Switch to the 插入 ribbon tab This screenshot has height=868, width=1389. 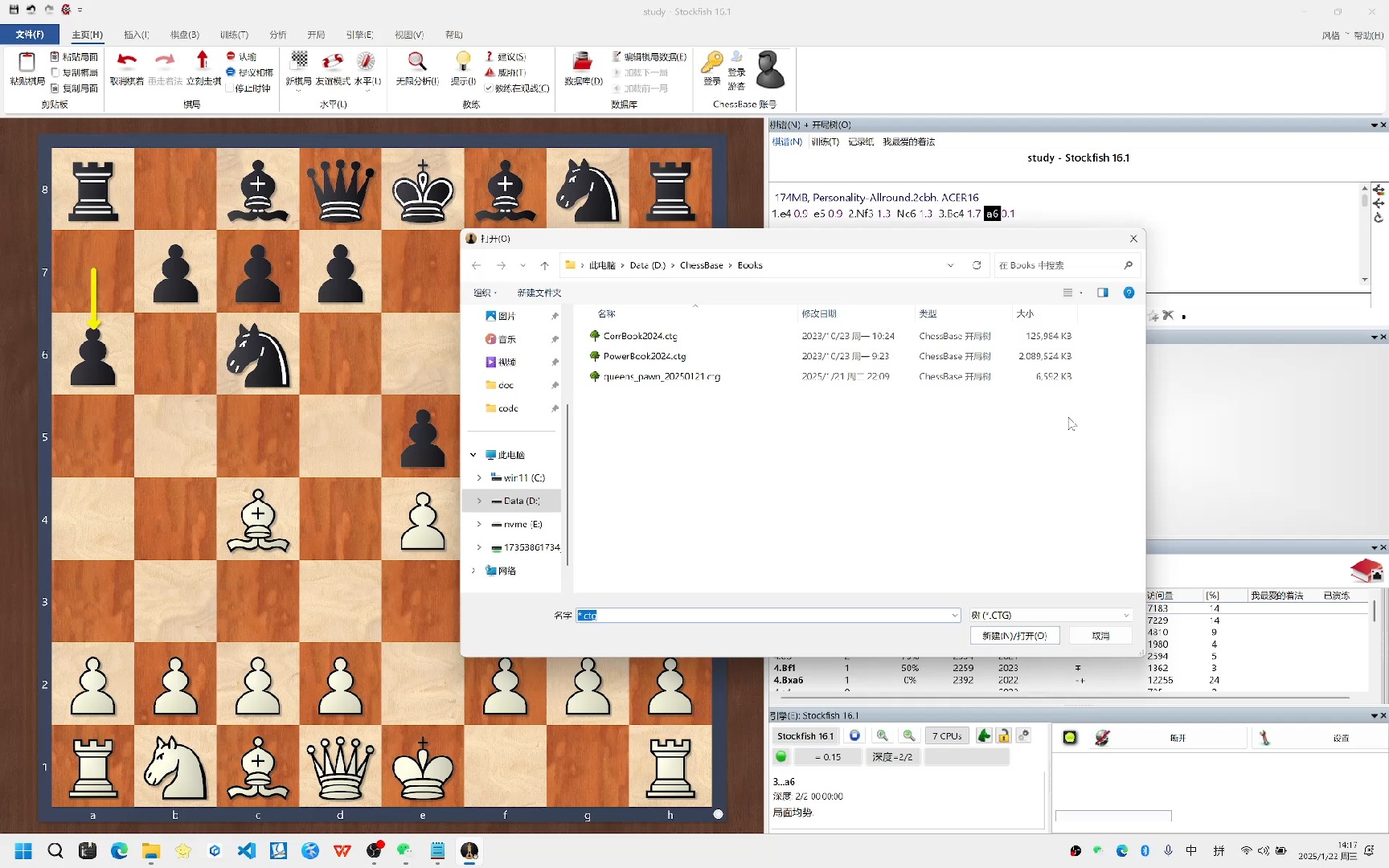[137, 35]
